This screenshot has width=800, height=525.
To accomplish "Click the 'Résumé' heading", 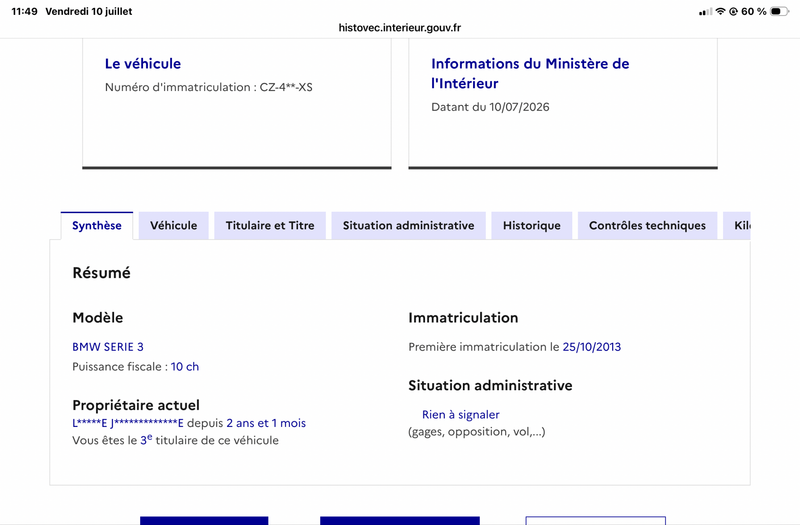I will [102, 273].
